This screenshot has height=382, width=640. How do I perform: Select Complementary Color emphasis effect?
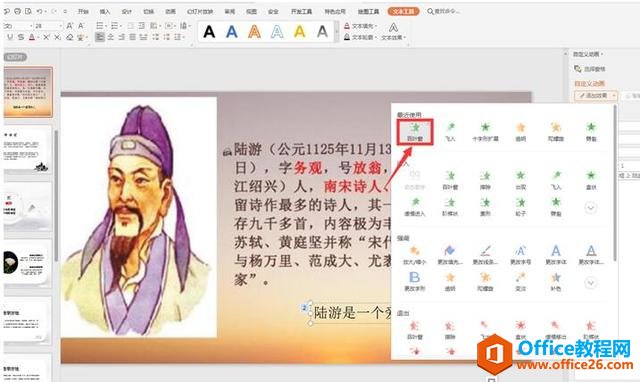[x=556, y=282]
